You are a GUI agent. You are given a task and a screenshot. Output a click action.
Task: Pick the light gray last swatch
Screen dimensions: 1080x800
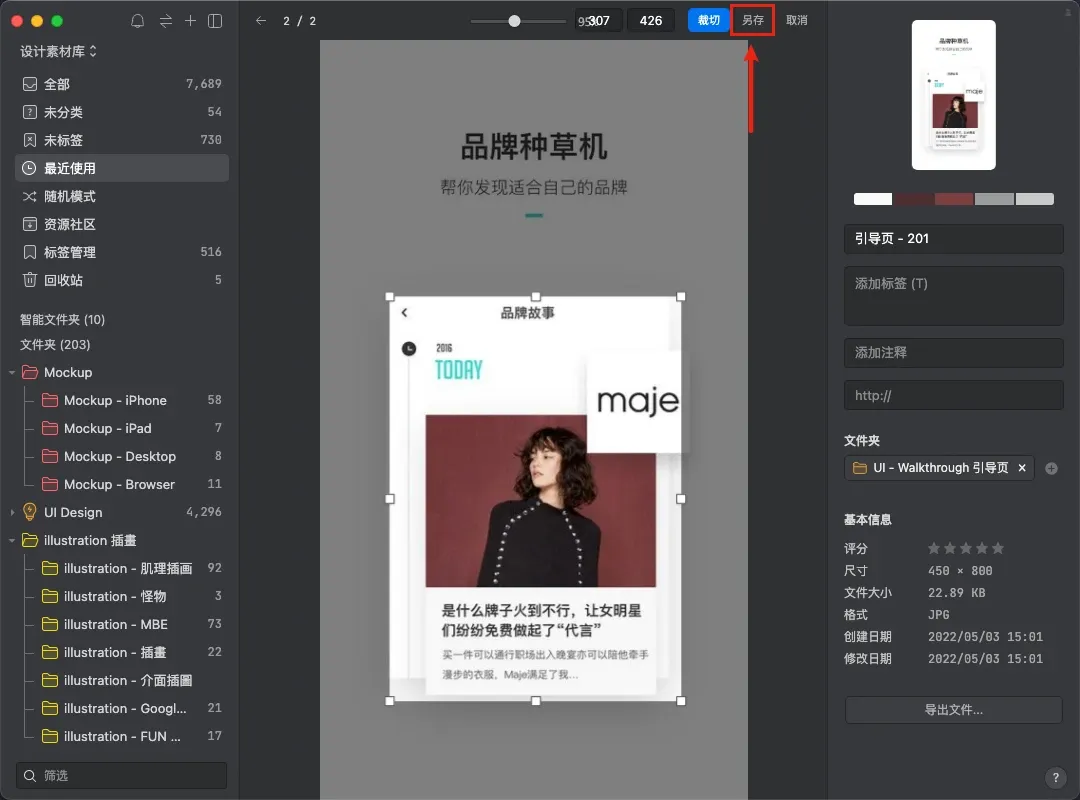(1035, 199)
